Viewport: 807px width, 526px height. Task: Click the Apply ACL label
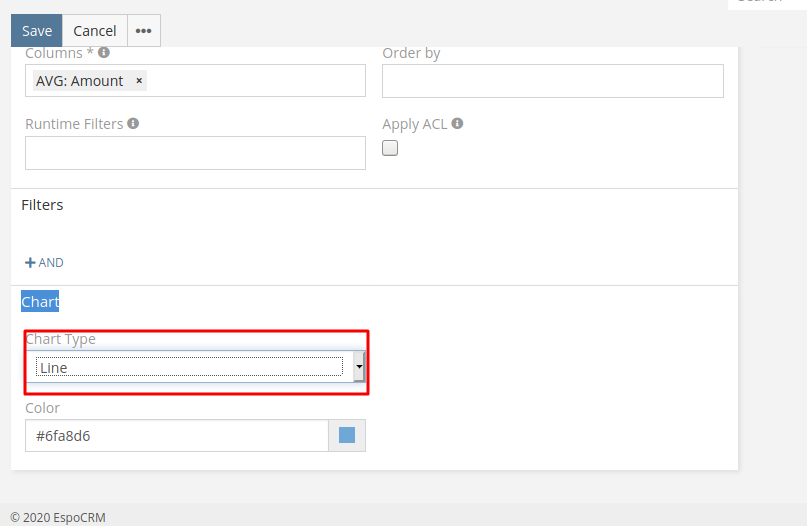click(414, 124)
